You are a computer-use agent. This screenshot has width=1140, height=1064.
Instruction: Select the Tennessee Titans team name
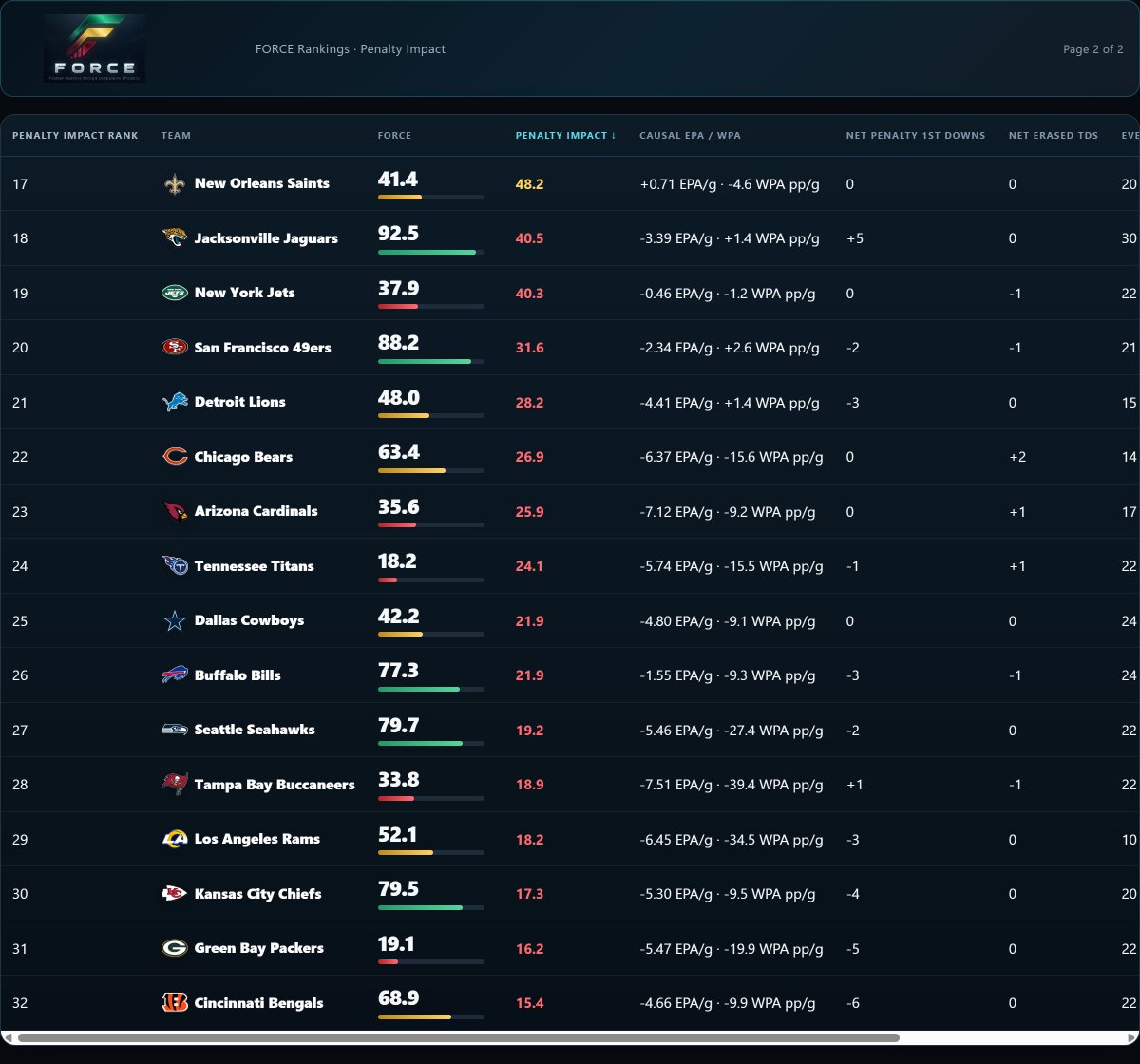point(255,566)
